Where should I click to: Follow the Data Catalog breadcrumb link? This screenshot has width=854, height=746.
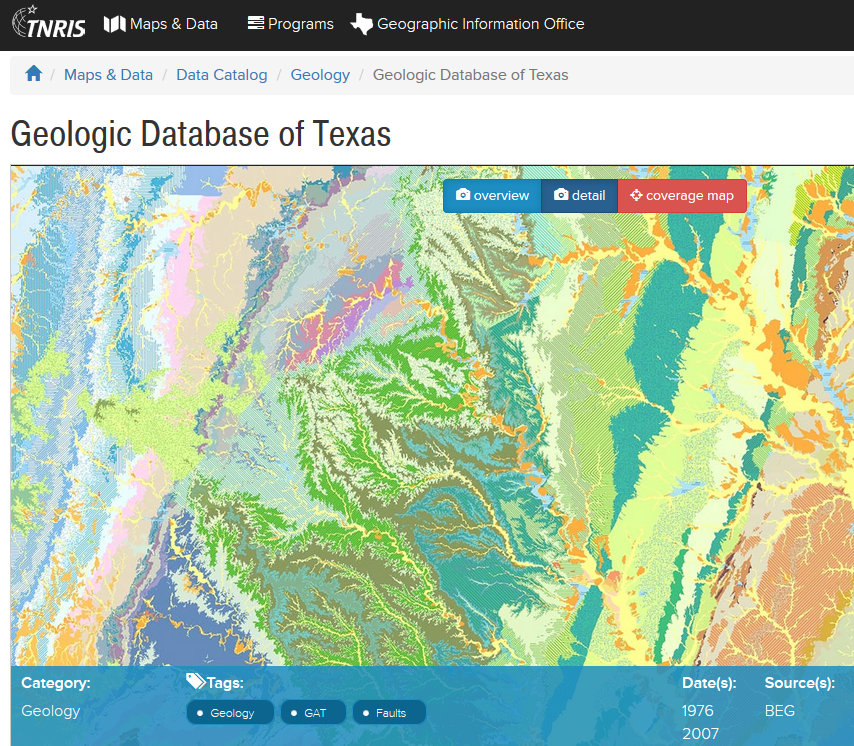[221, 74]
